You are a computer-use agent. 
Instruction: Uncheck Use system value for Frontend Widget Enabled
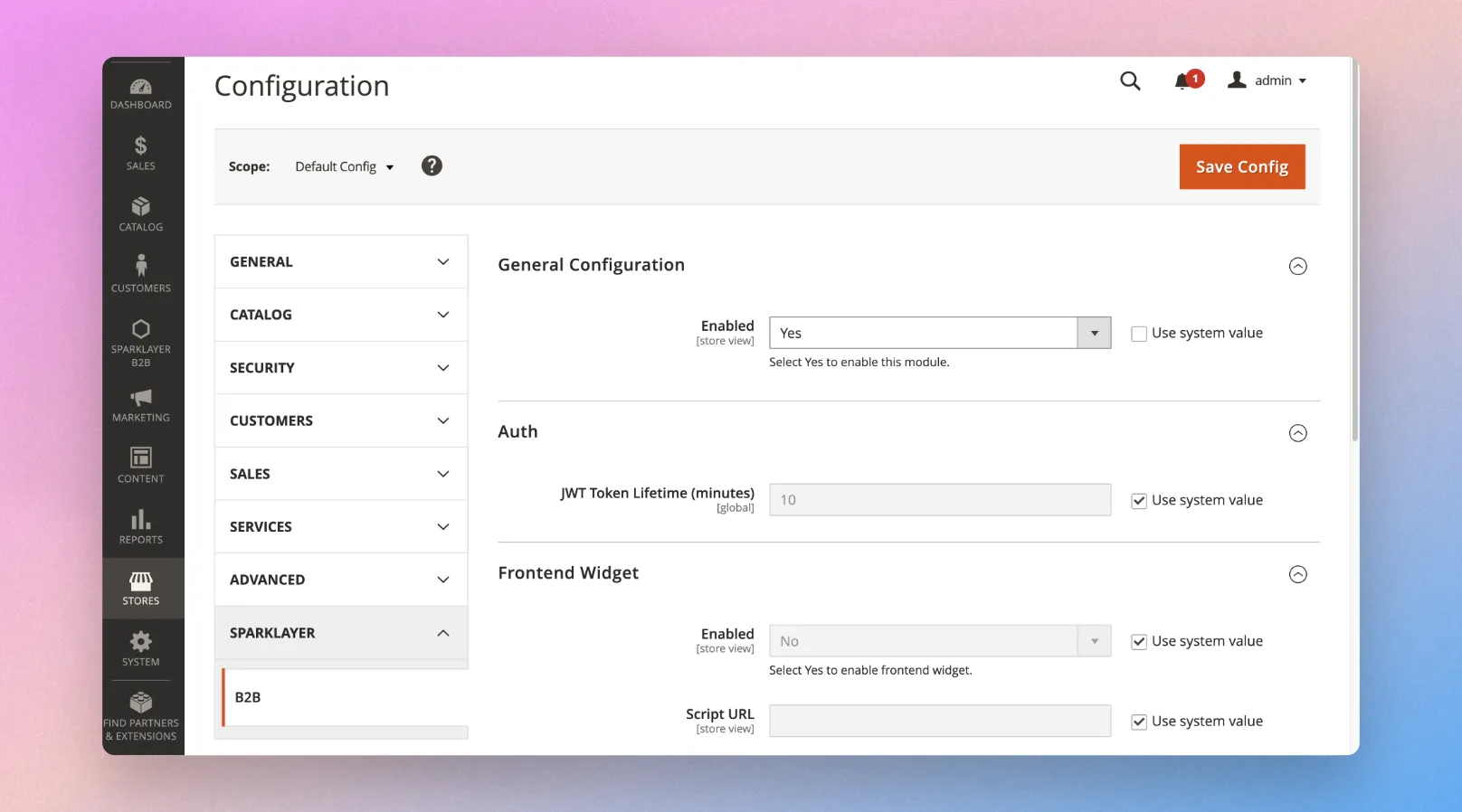pyautogui.click(x=1139, y=642)
